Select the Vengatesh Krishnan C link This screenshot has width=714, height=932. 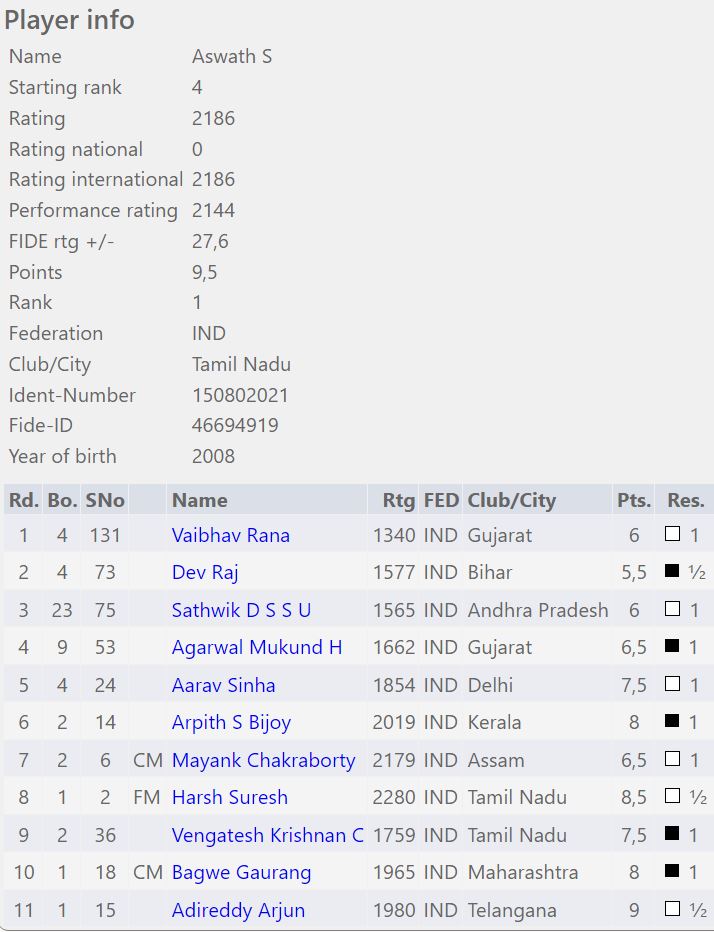[267, 835]
